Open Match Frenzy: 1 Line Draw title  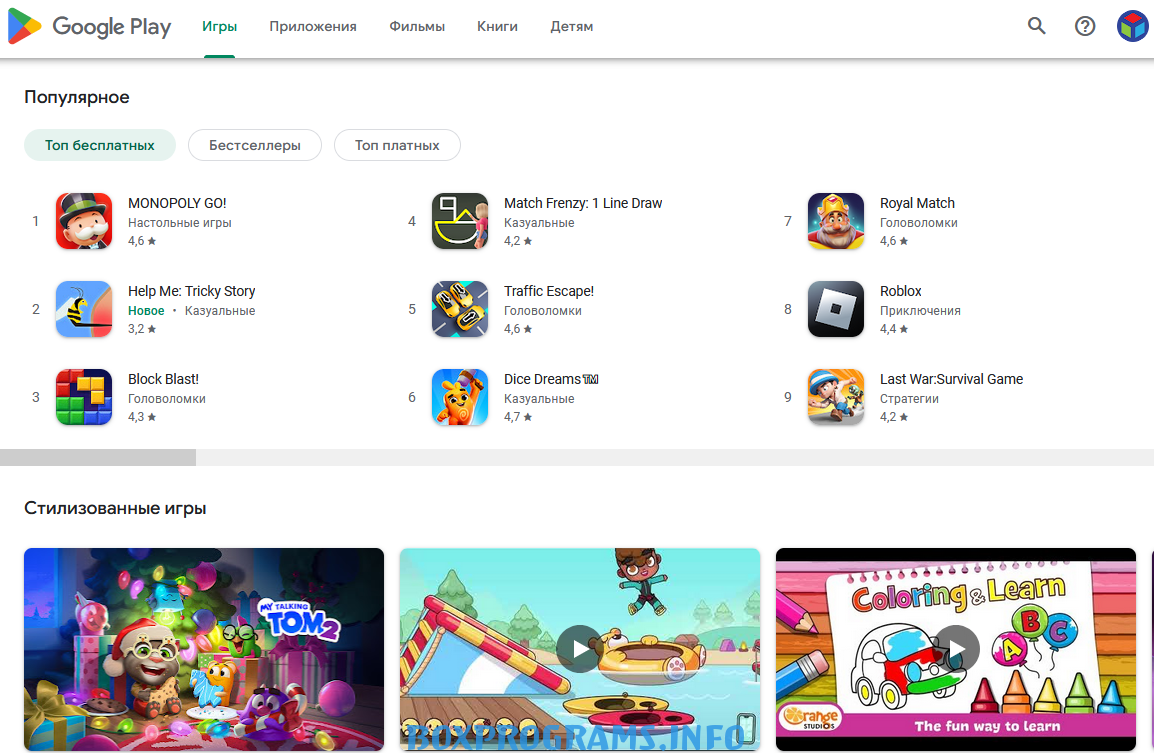583,203
